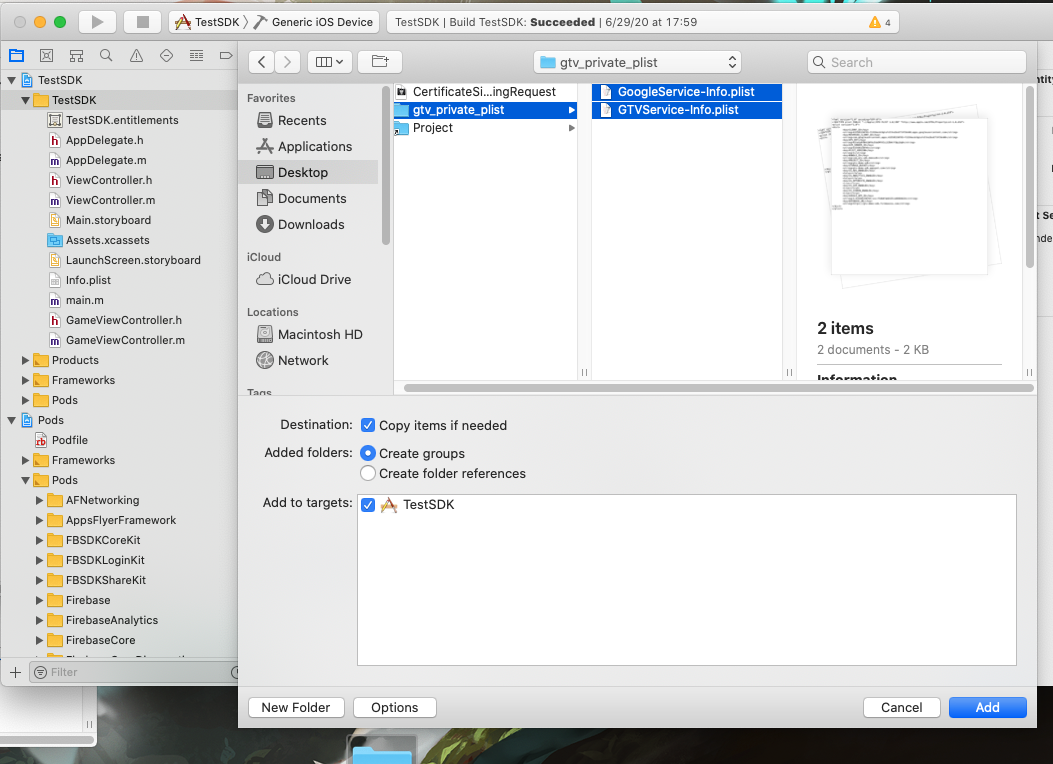This screenshot has height=764, width=1053.
Task: Open the Breakpoint navigator icon
Action: click(226, 56)
